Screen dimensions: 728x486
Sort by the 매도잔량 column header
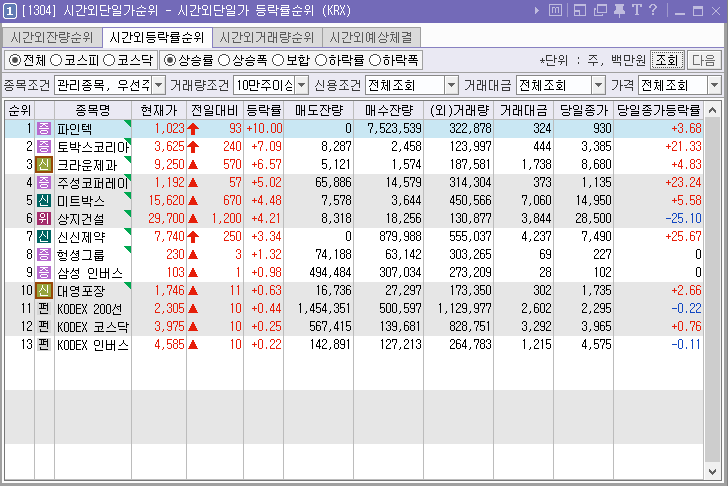coord(319,110)
